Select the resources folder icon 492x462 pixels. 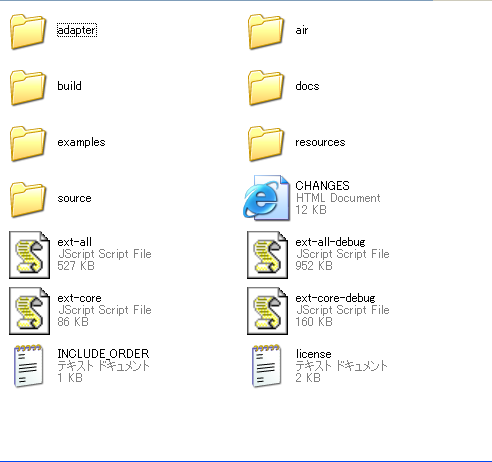pos(266,144)
